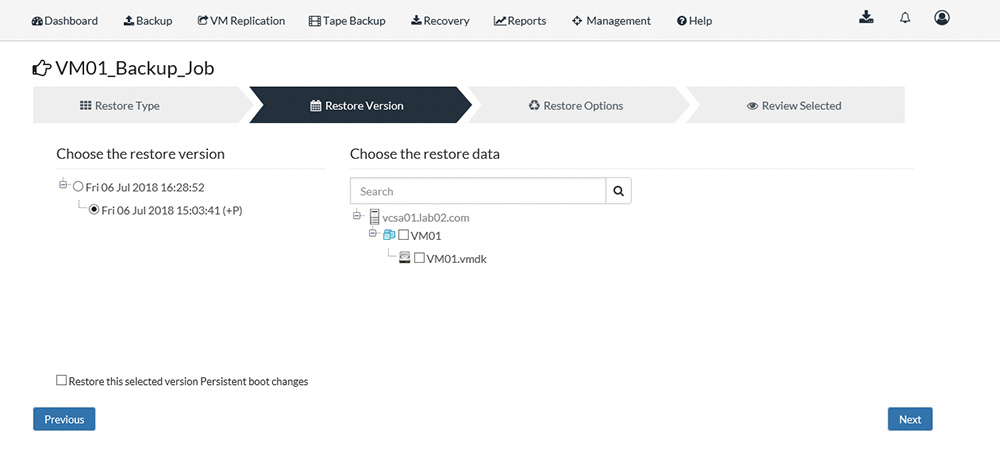Screen dimensions: 1000x467
Task: Open the user account icon
Action: (x=941, y=18)
